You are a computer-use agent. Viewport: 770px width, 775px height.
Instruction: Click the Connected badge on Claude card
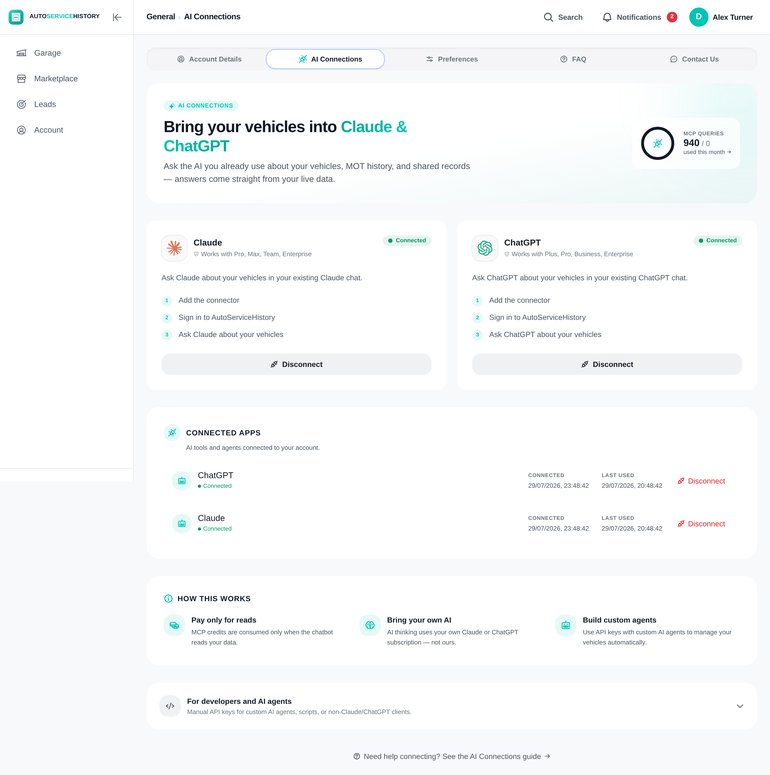point(407,241)
